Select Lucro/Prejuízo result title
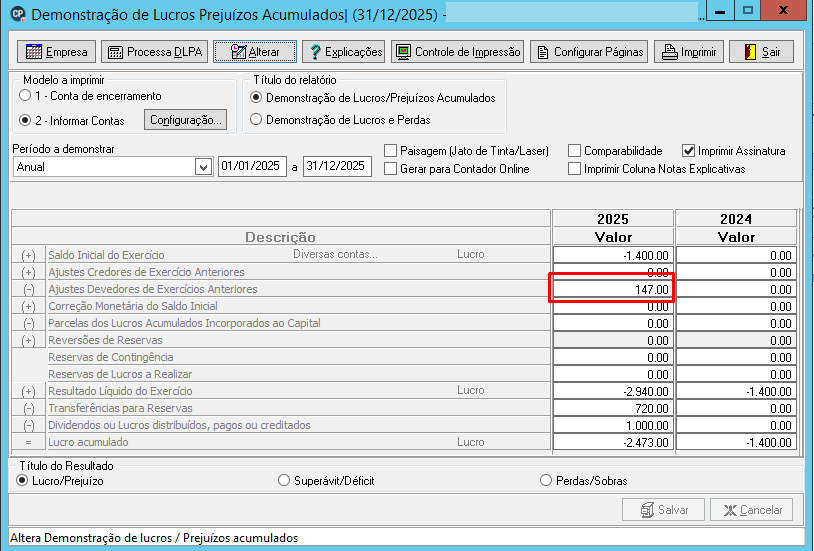Image resolution: width=814 pixels, height=551 pixels. [22, 480]
